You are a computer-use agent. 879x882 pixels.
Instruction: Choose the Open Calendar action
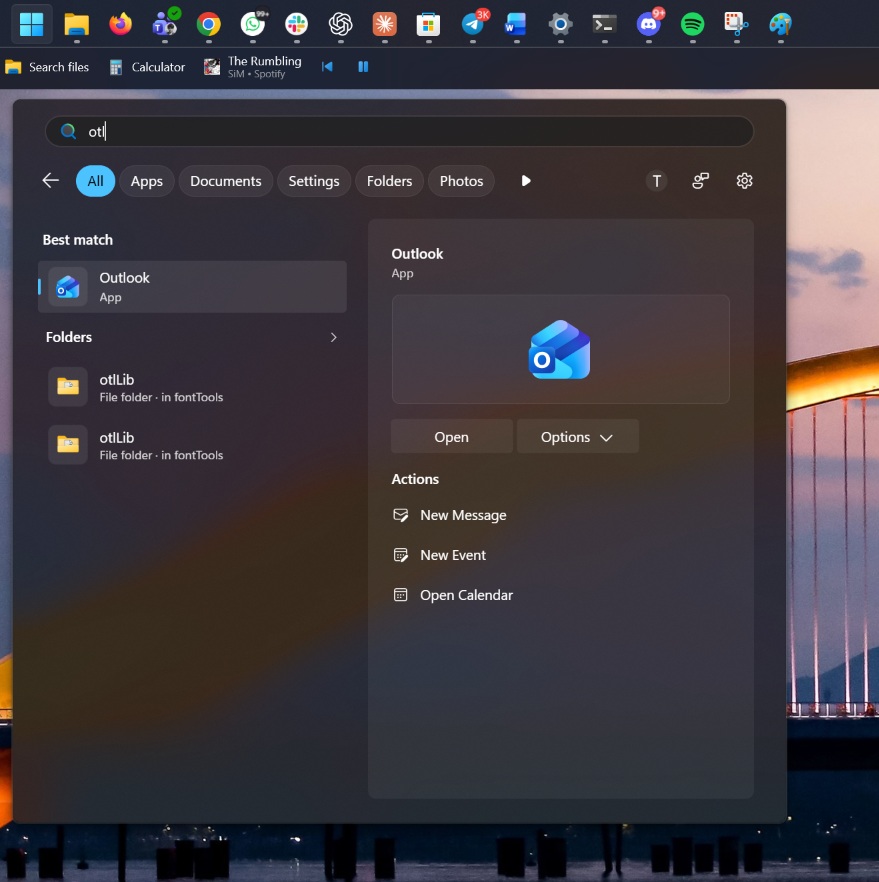[x=453, y=595]
